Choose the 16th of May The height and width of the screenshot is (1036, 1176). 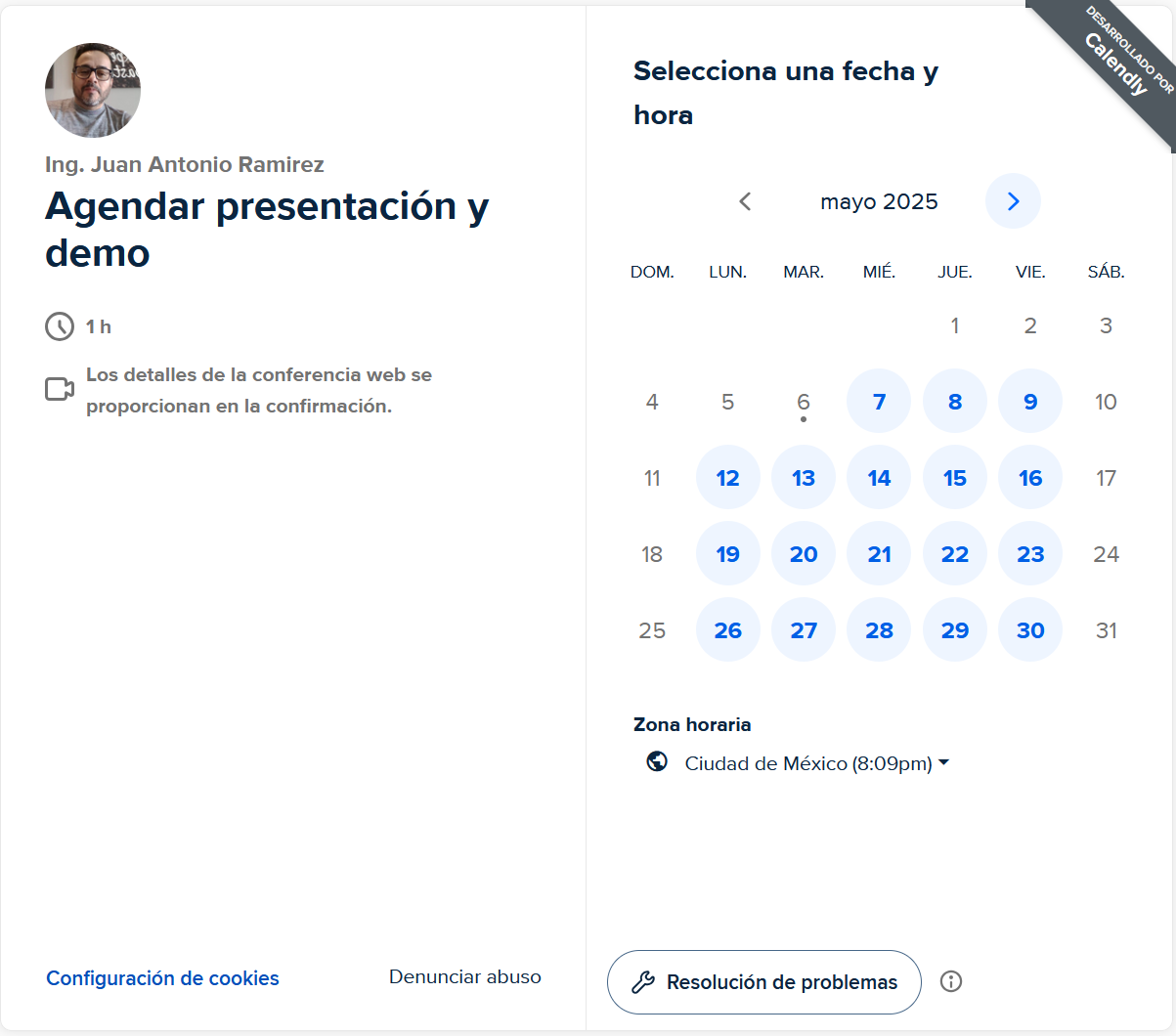coord(1030,478)
